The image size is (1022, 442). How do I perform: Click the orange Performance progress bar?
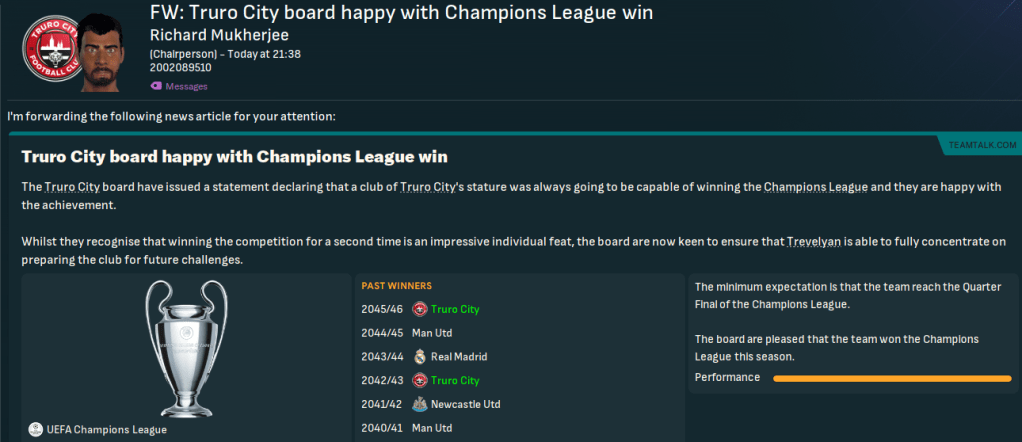892,378
